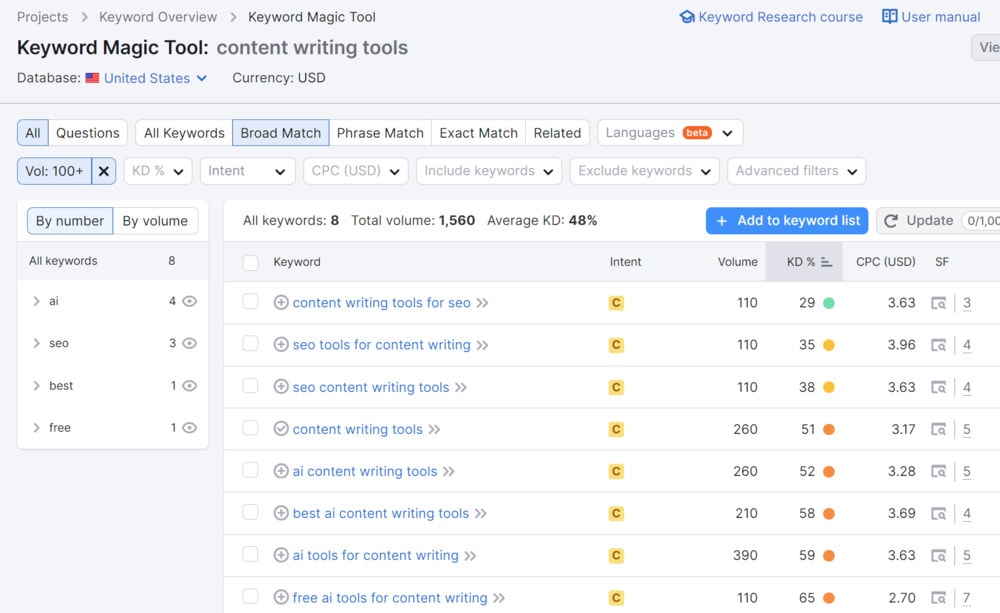Open the Exclude keywords dropdown

645,171
